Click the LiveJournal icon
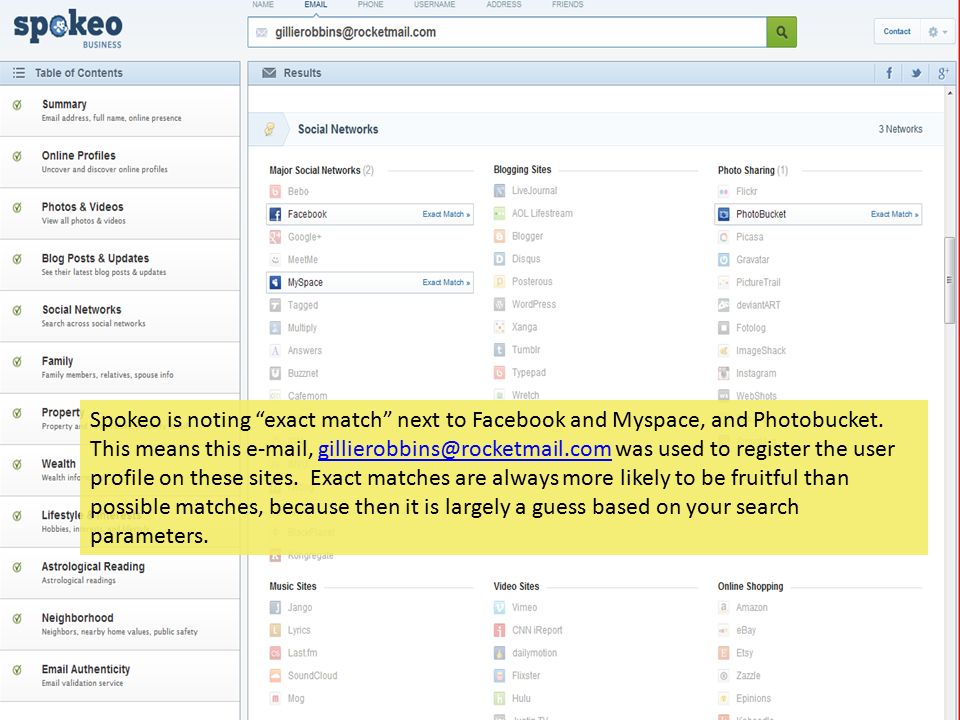Image resolution: width=960 pixels, height=720 pixels. coord(500,191)
